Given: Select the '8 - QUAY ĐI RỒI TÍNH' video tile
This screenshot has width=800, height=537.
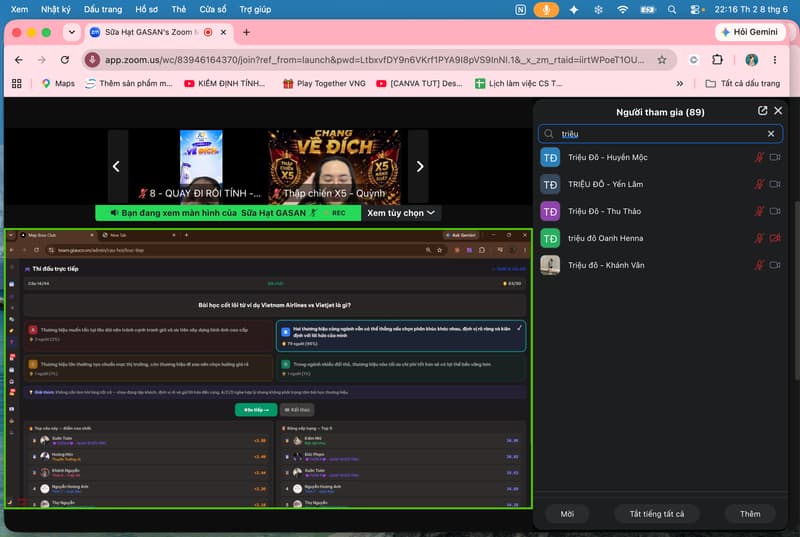Looking at the screenshot, I should (x=201, y=166).
